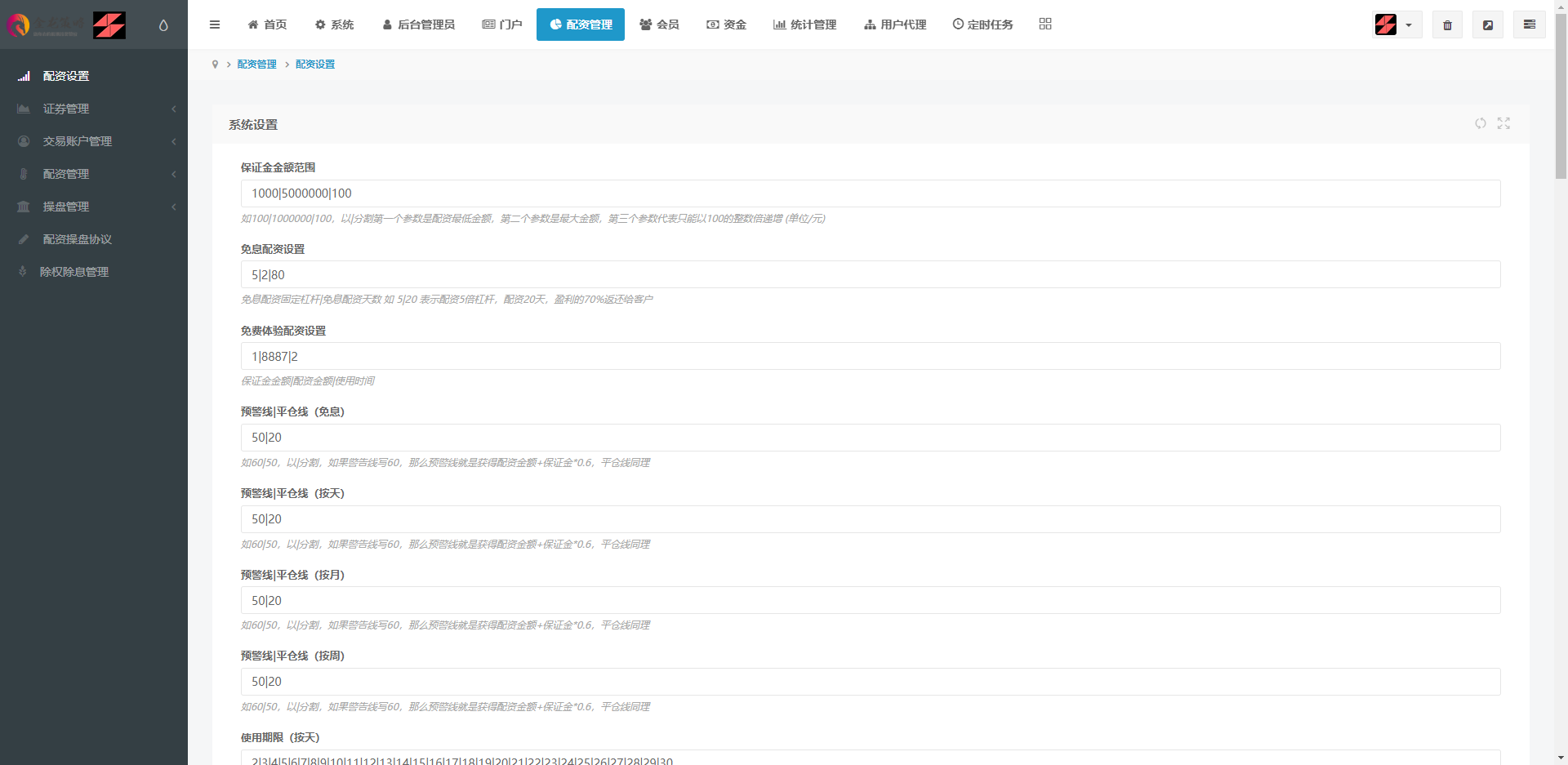Open the 统计管理 top menu
Screen dimensions: 1568x765
(x=804, y=24)
